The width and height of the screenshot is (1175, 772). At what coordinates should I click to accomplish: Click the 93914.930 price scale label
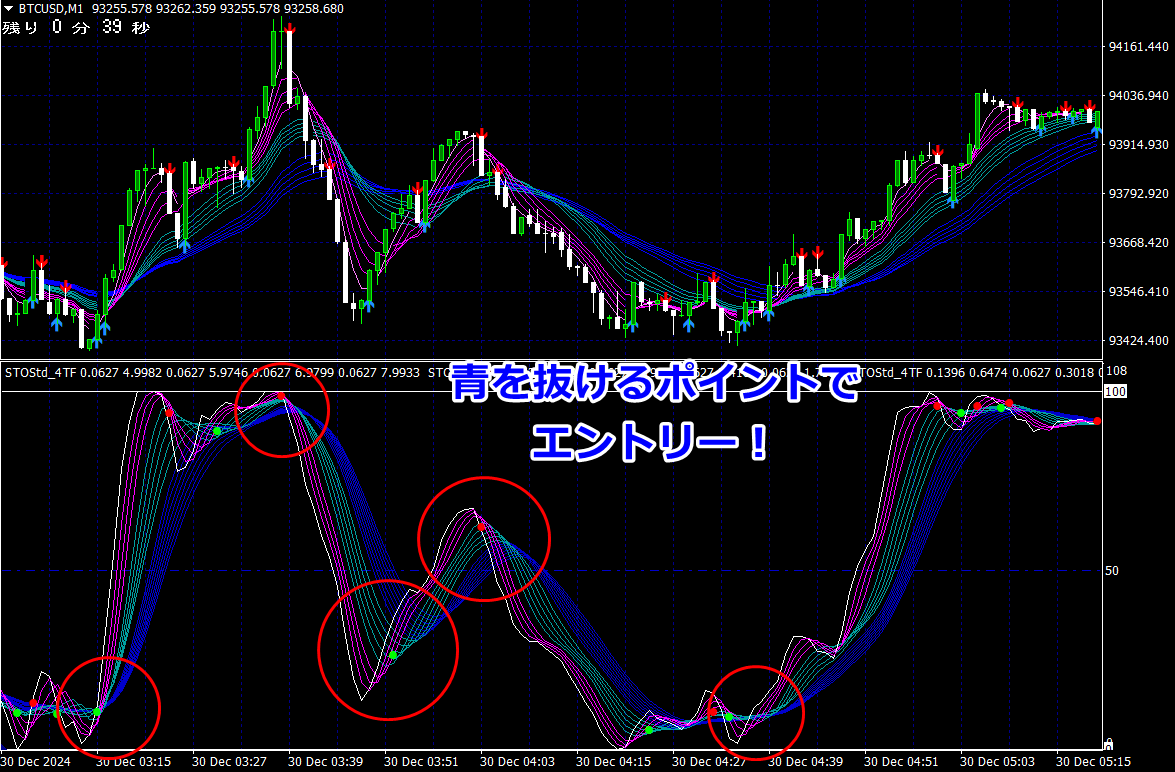click(1138, 144)
